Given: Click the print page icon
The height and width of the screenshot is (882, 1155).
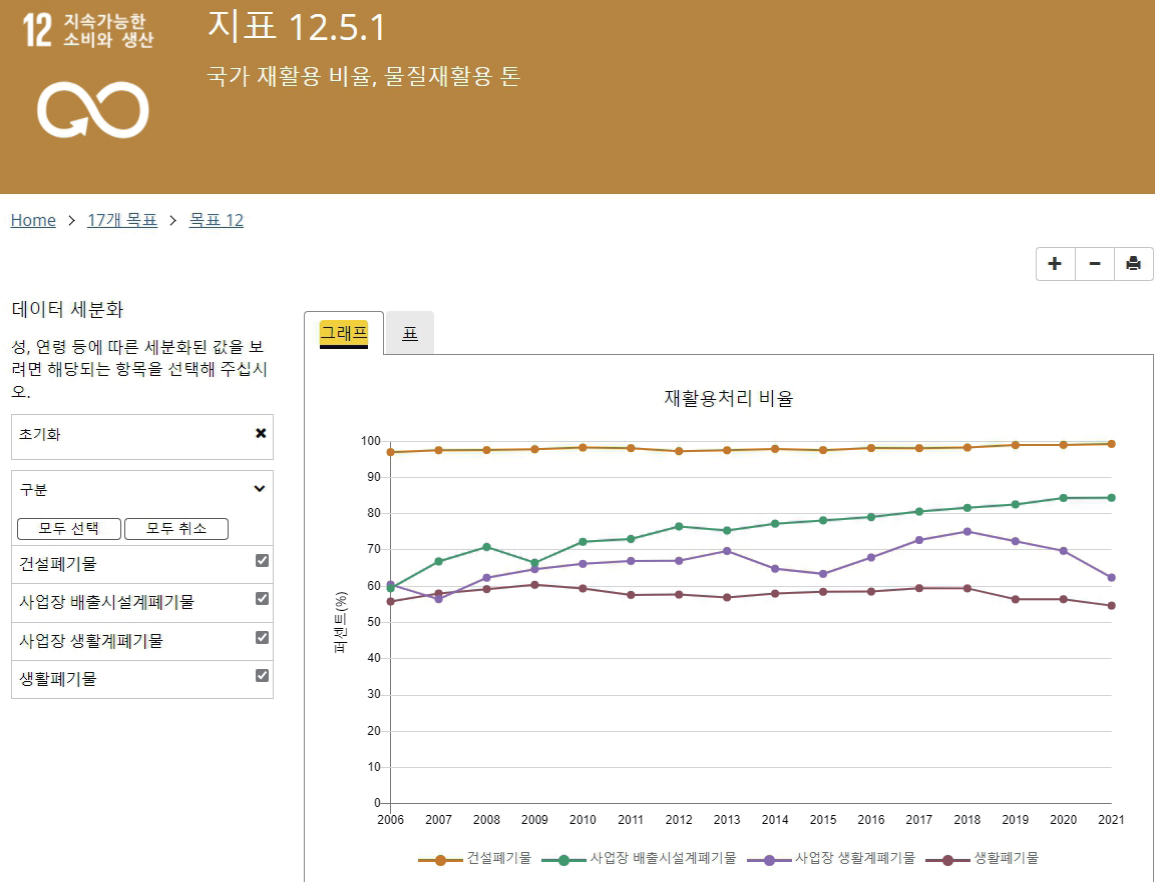Looking at the screenshot, I should (1133, 264).
